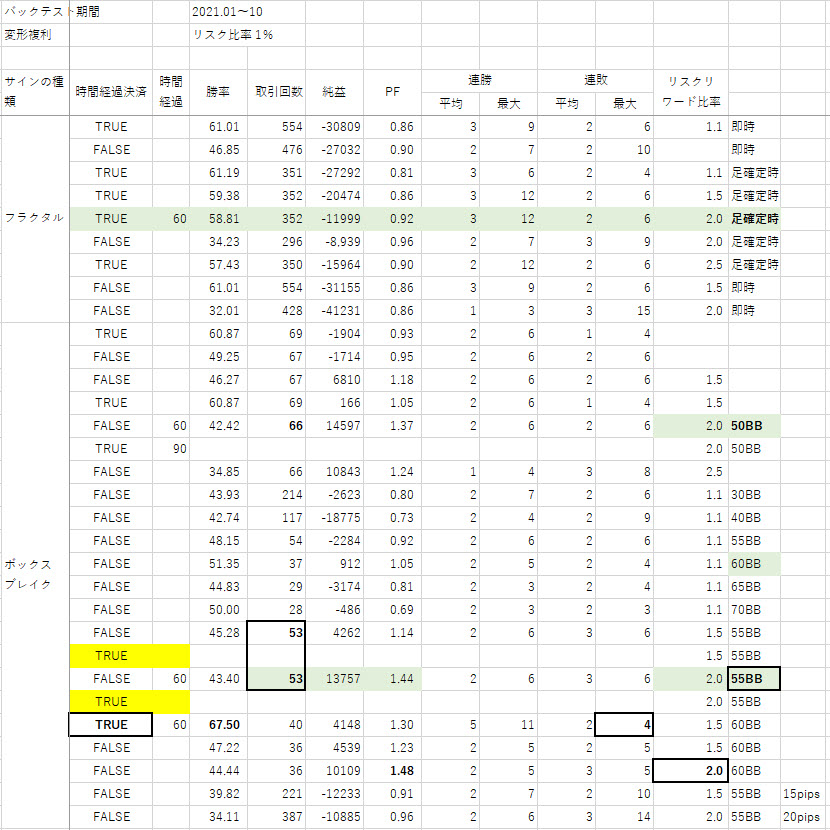Select net profit cell -27032
This screenshot has height=830, width=830.
(335, 150)
